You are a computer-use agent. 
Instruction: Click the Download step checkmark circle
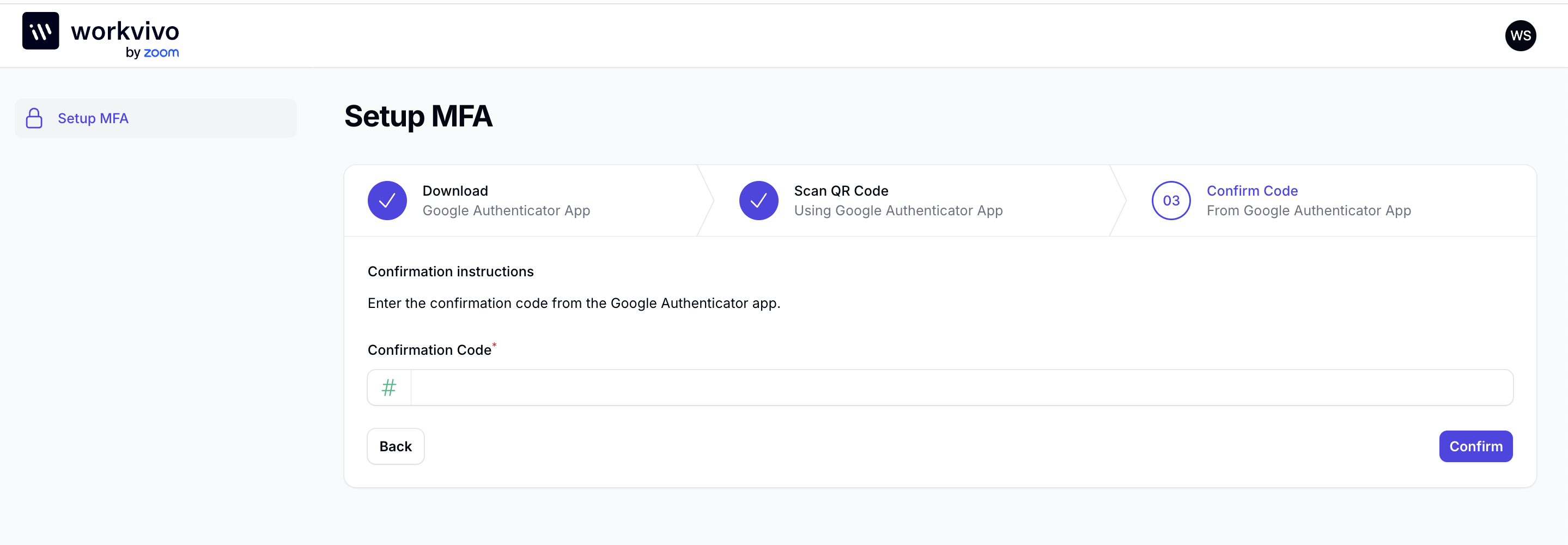[387, 201]
